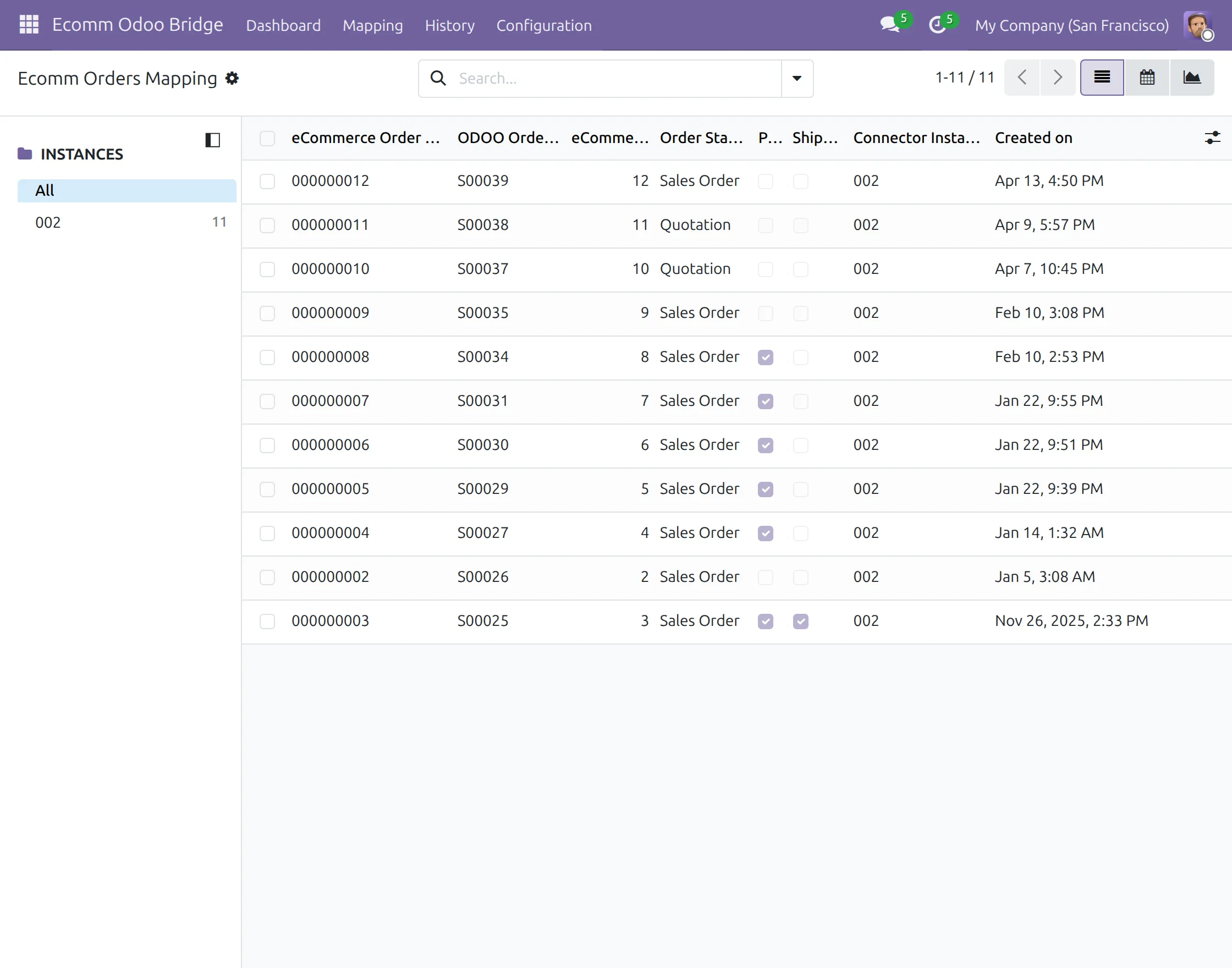Switch to list view
This screenshot has width=1232, height=968.
[1102, 78]
